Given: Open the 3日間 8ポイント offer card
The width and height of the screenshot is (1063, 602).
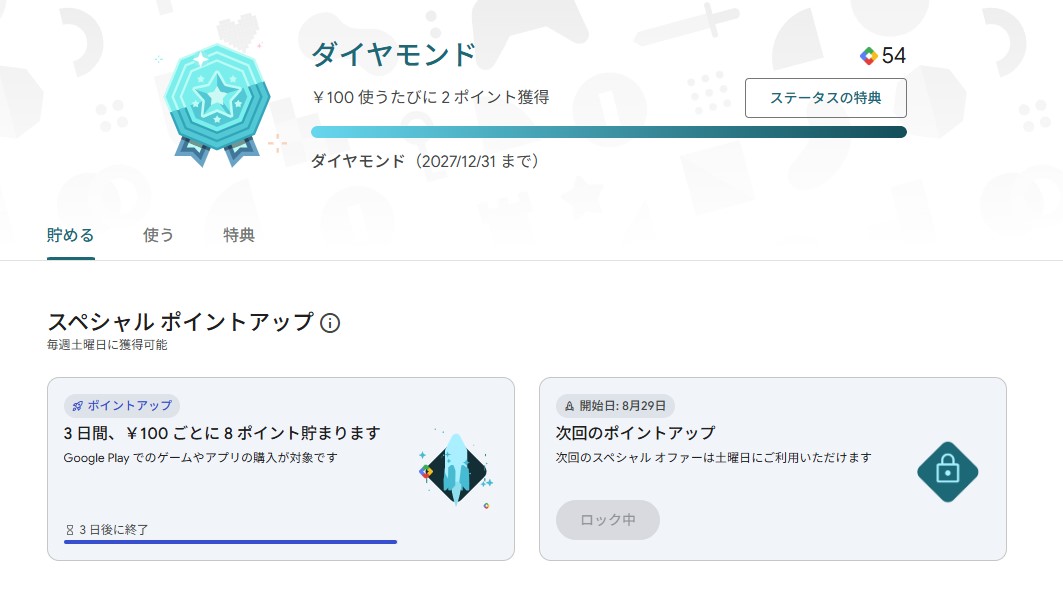Looking at the screenshot, I should [281, 469].
